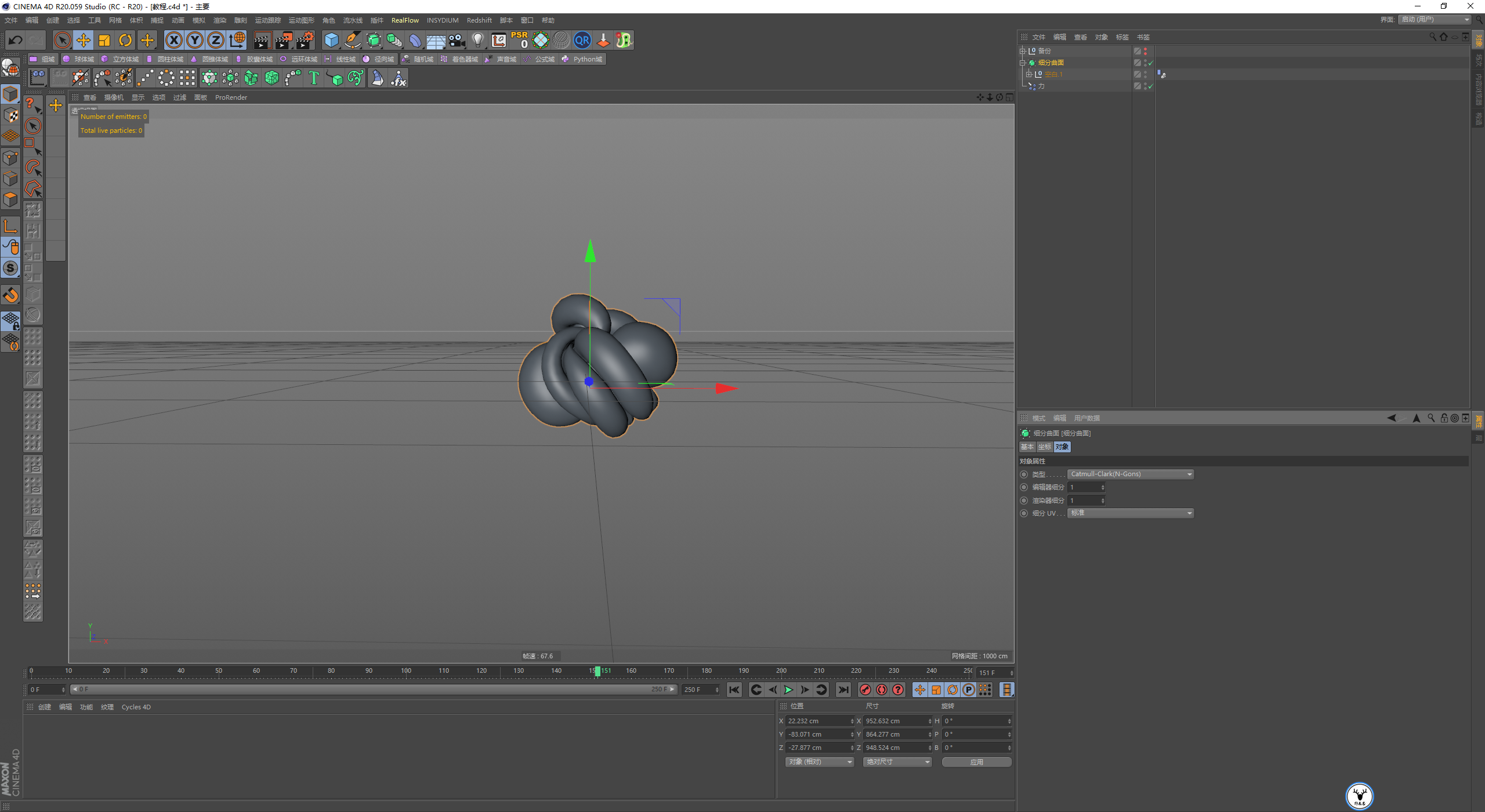Image resolution: width=1485 pixels, height=812 pixels.
Task: Add a Camera object from toolbar
Action: click(x=457, y=40)
